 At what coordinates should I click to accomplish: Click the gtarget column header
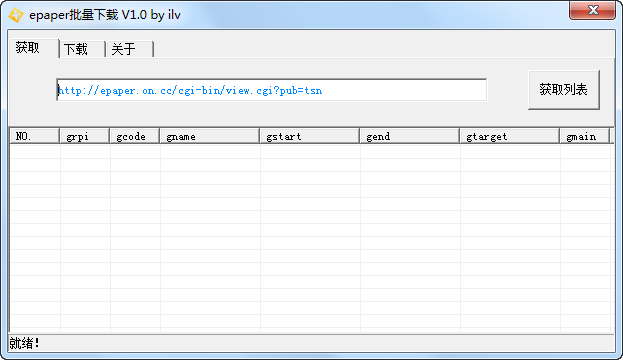click(x=510, y=136)
